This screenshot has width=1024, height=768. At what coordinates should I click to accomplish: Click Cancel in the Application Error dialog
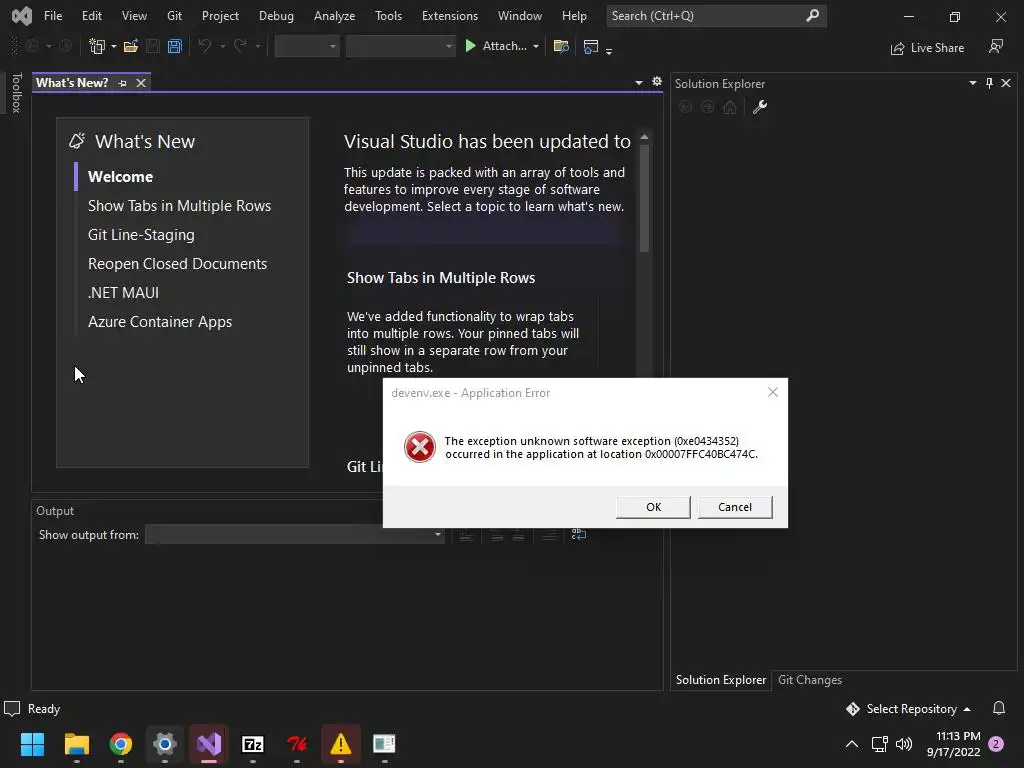[735, 507]
